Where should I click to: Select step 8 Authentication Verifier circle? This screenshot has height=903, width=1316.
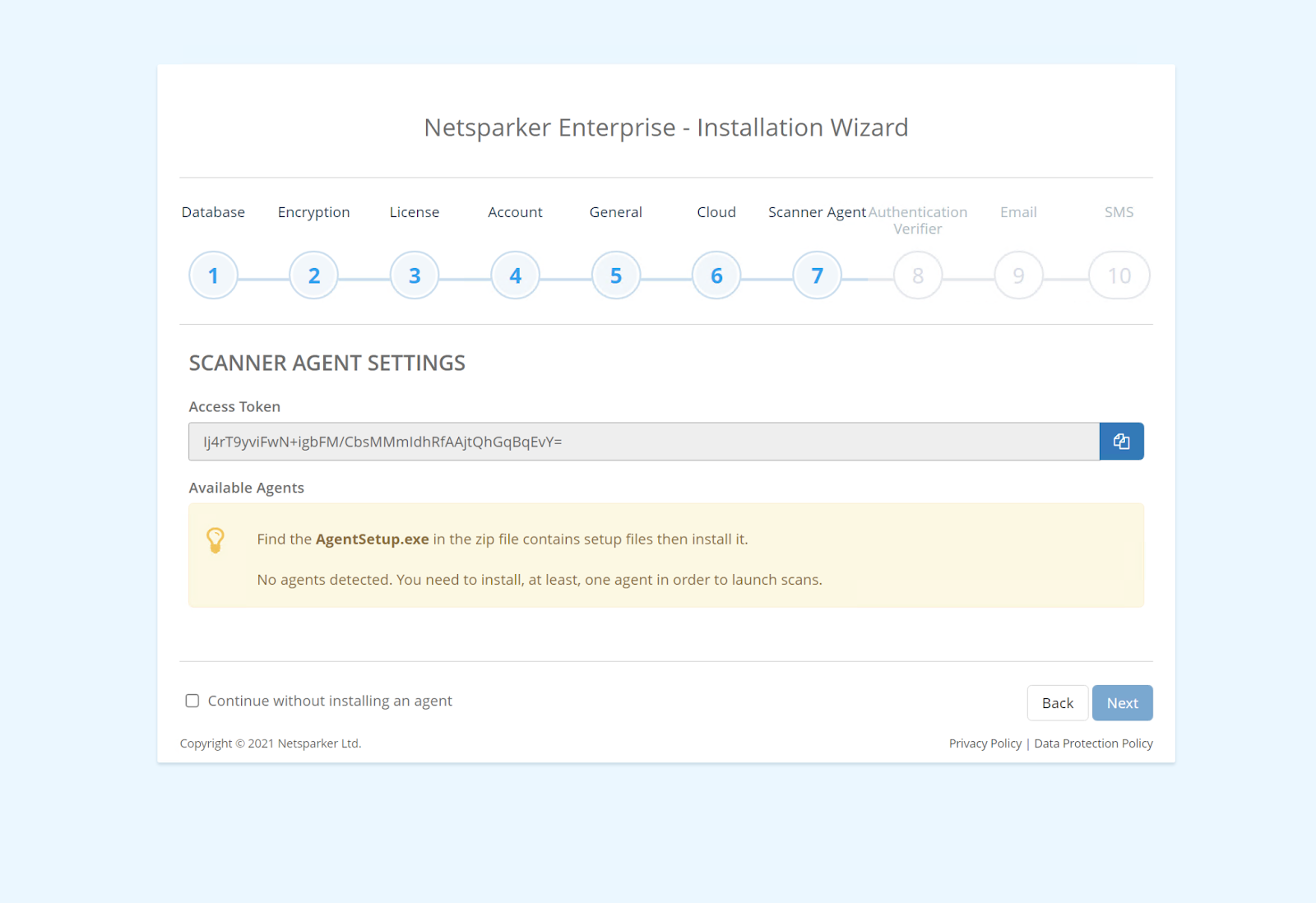(x=918, y=276)
